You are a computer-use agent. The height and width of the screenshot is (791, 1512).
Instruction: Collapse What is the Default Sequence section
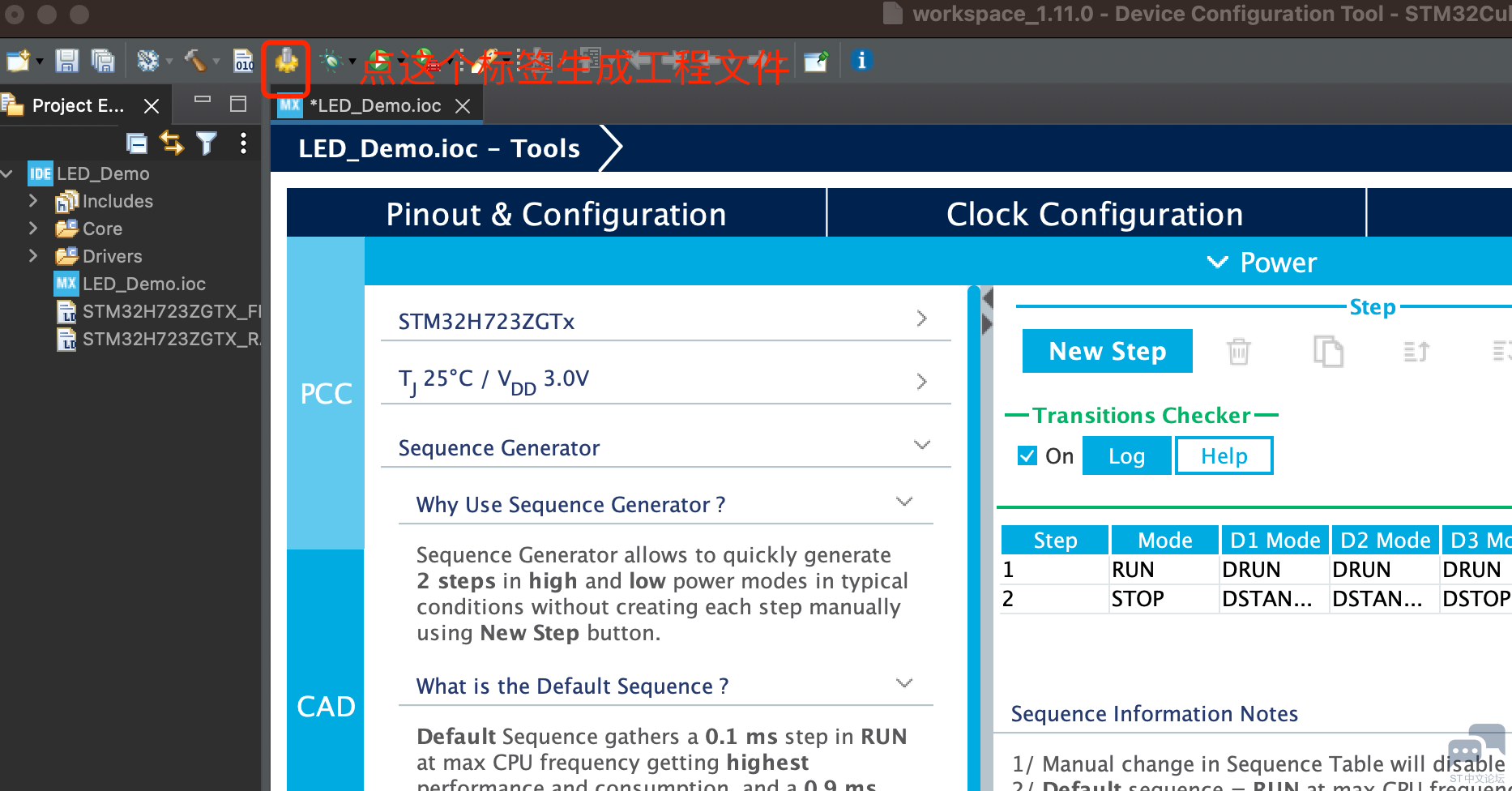coord(904,683)
